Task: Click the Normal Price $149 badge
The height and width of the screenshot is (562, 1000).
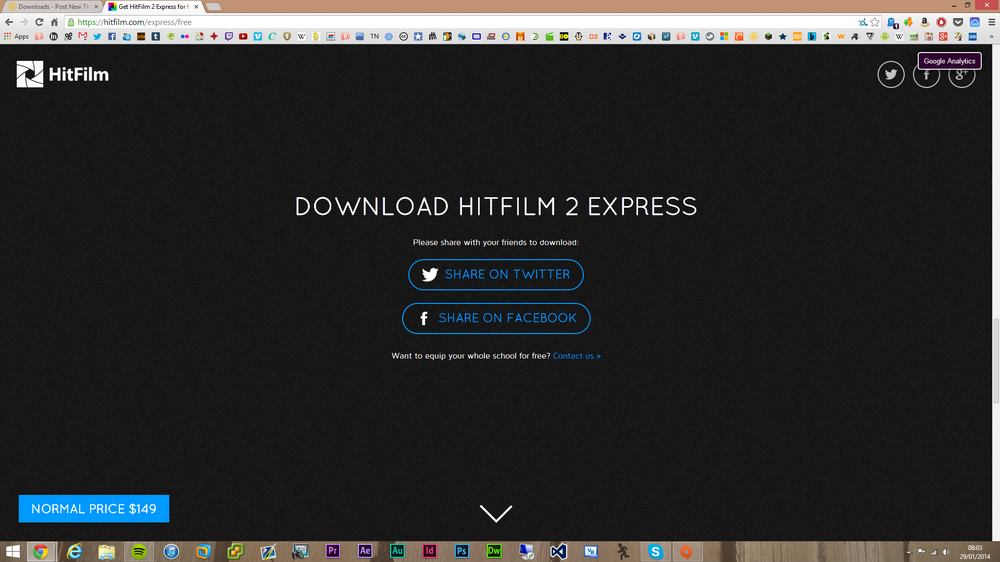Action: [94, 508]
